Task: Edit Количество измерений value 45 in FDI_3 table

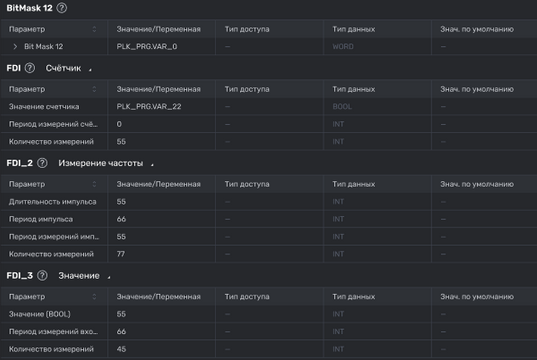Action: pyautogui.click(x=162, y=349)
